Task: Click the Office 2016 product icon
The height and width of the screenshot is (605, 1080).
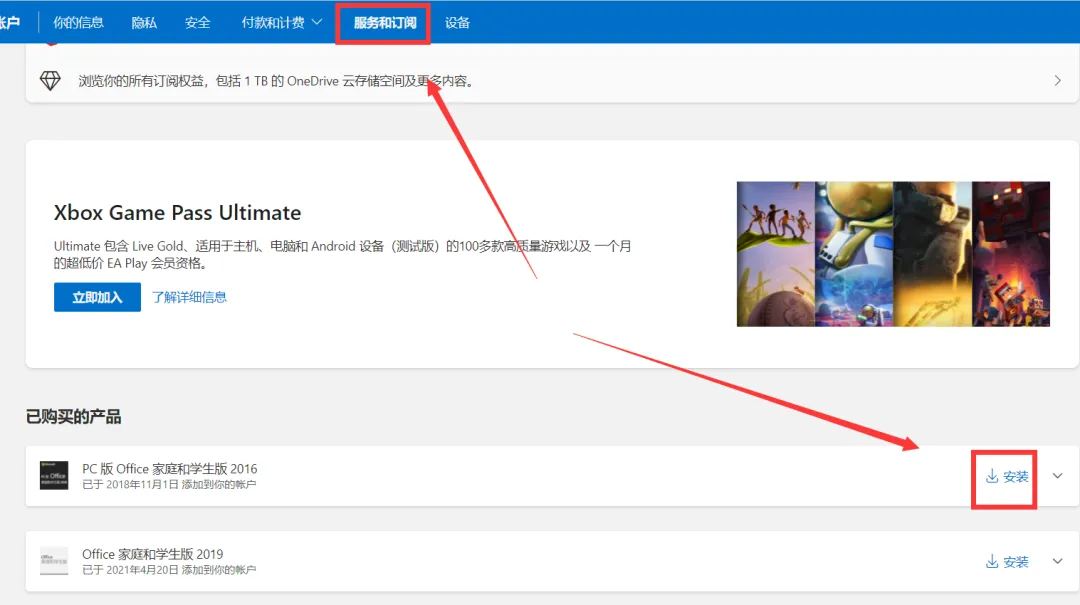Action: coord(54,475)
